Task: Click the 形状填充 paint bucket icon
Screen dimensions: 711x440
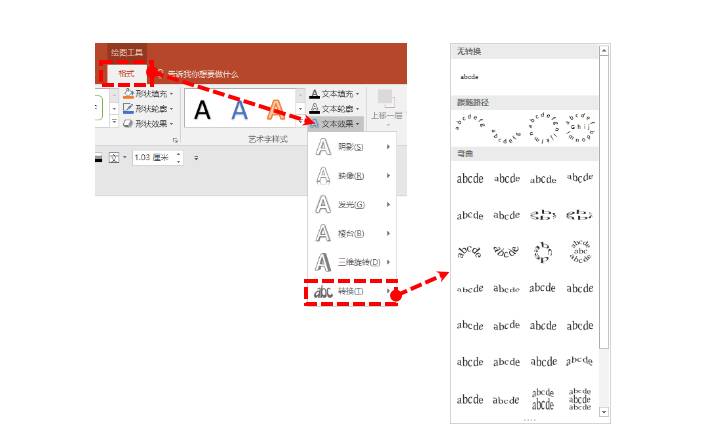Action: click(128, 94)
